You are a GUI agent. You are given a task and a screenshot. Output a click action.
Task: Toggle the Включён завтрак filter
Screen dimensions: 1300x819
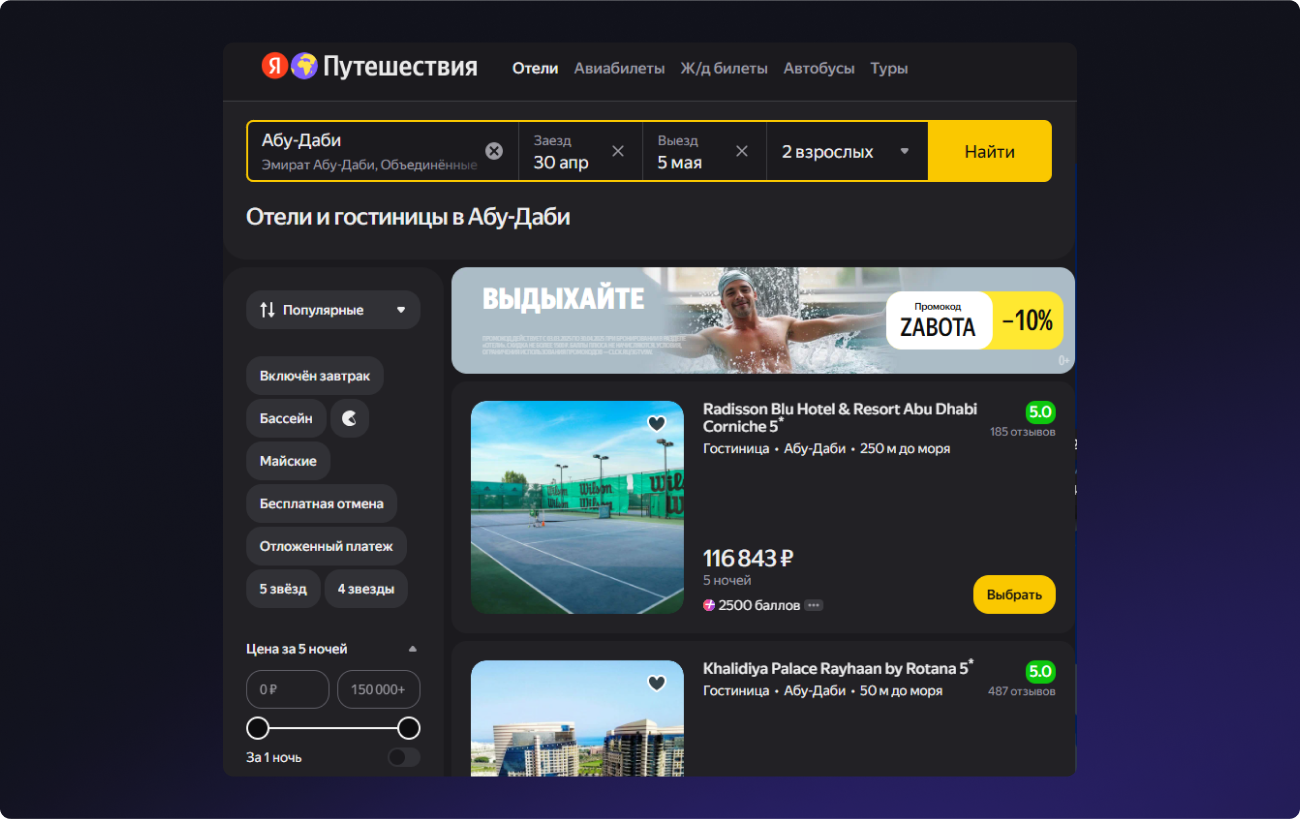pos(315,376)
